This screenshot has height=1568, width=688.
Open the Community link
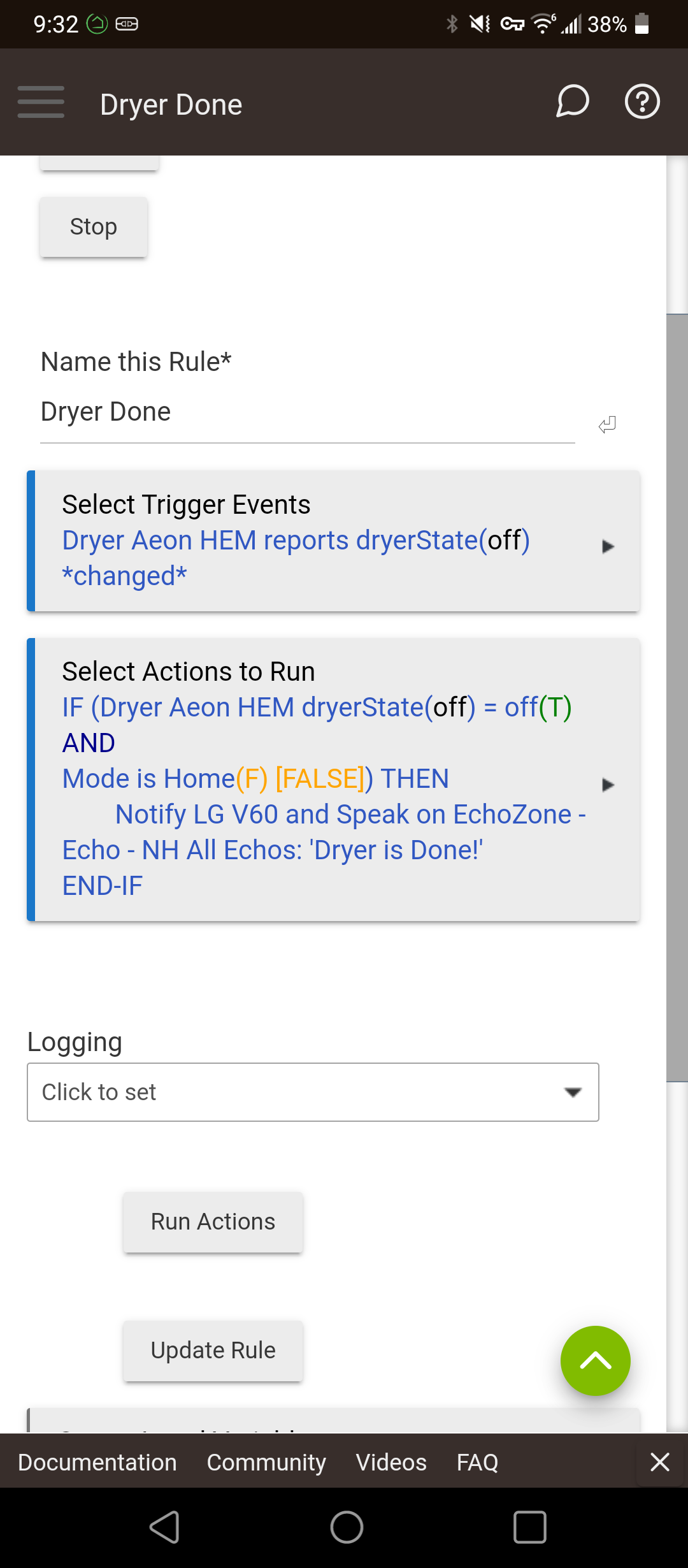[266, 1462]
